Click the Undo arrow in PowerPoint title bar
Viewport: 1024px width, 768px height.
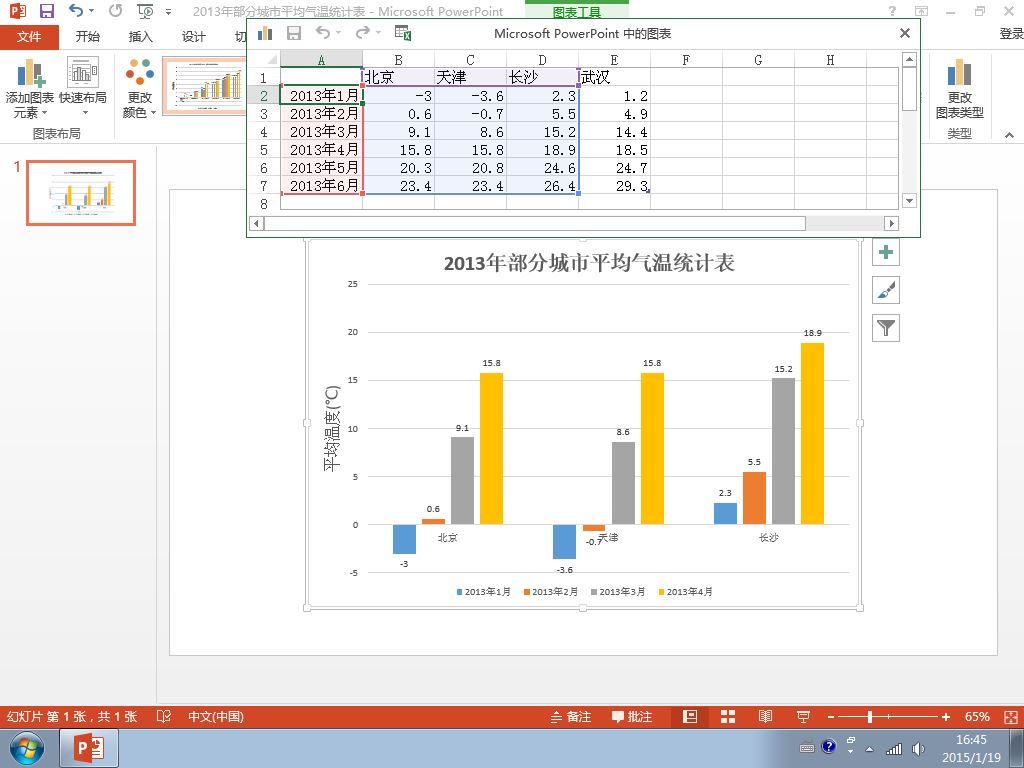pos(76,10)
